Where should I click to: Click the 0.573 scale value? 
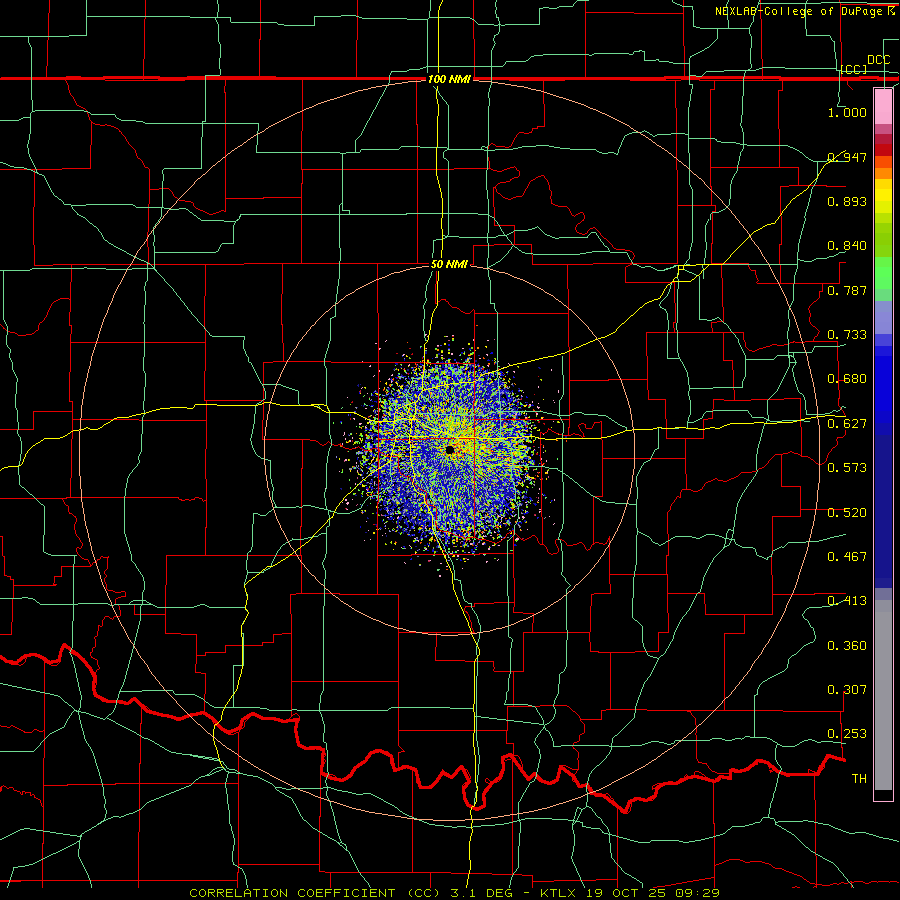[847, 468]
